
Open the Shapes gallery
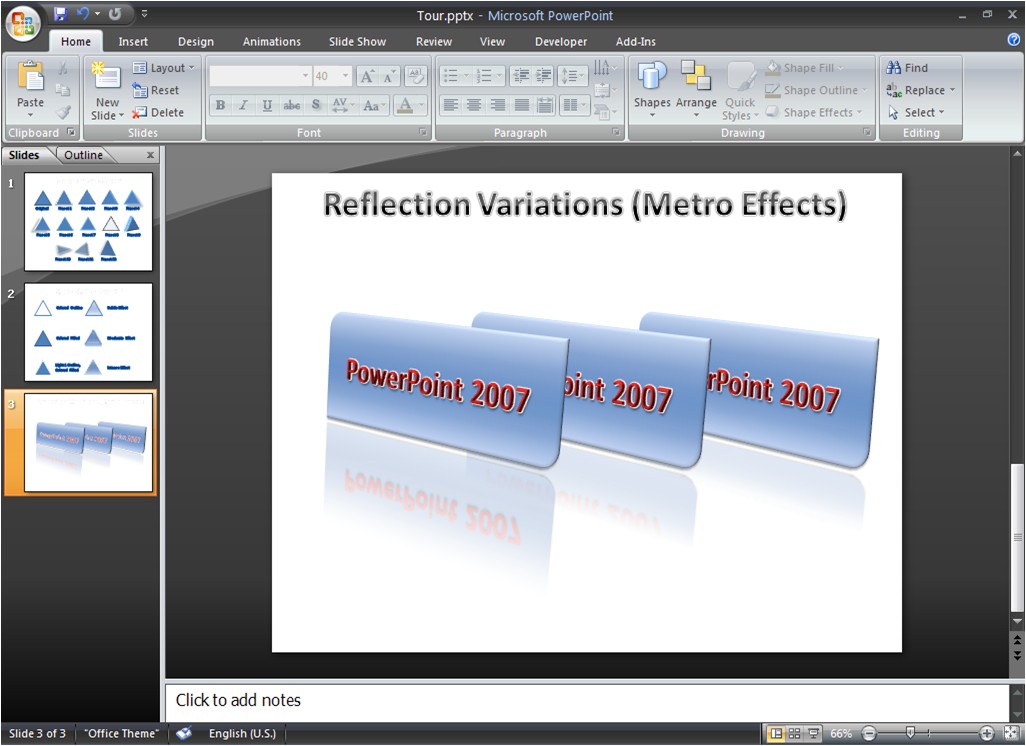point(652,90)
